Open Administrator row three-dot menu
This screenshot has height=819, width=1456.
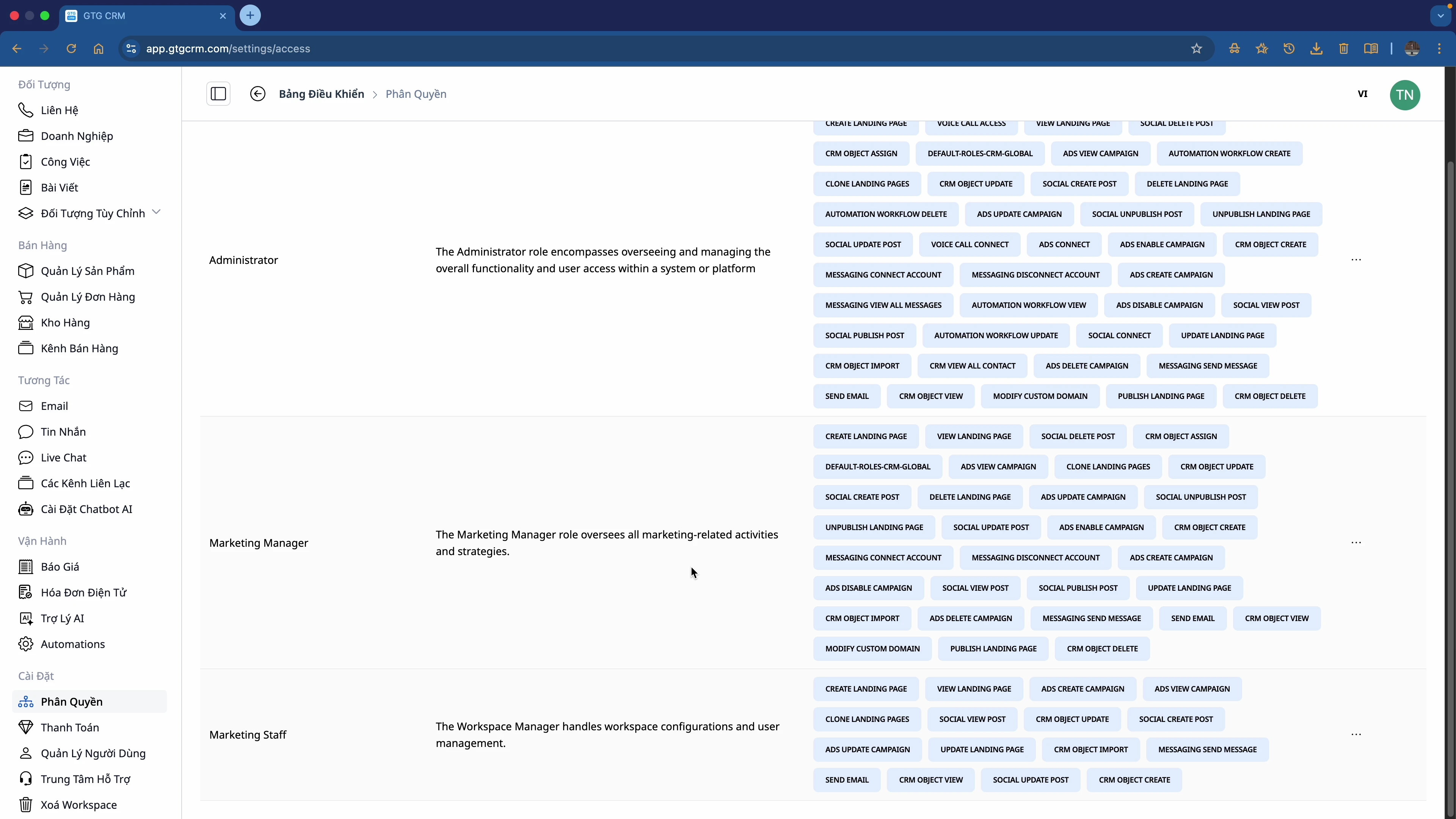[1356, 260]
